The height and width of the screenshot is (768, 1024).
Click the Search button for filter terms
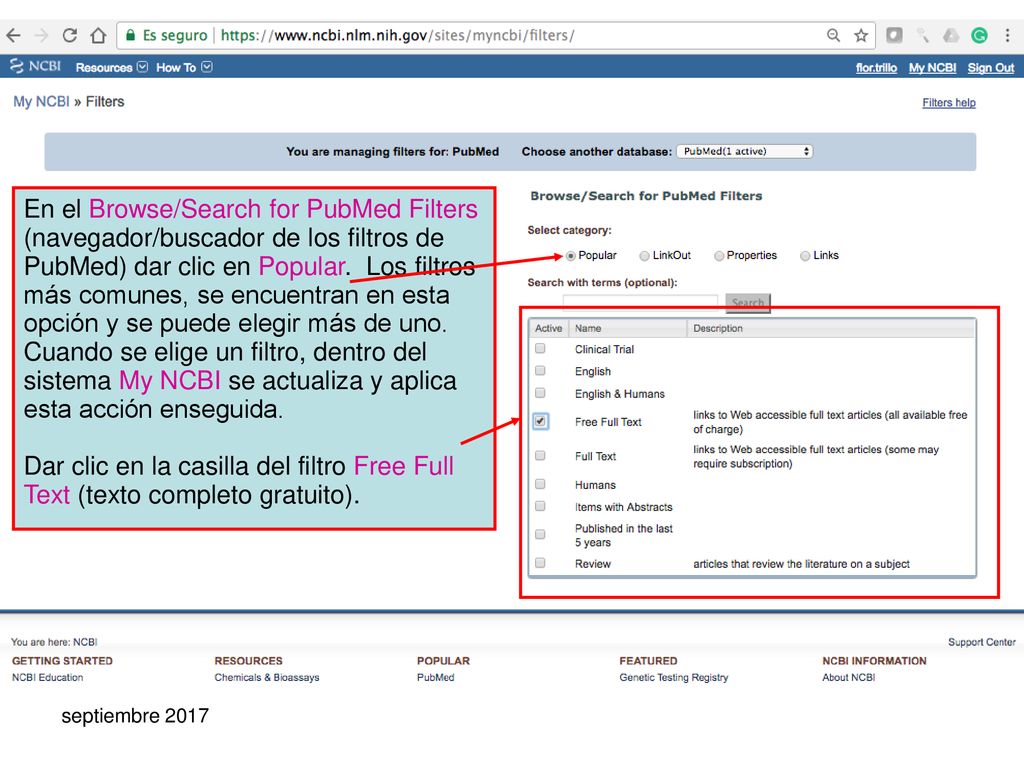[748, 303]
